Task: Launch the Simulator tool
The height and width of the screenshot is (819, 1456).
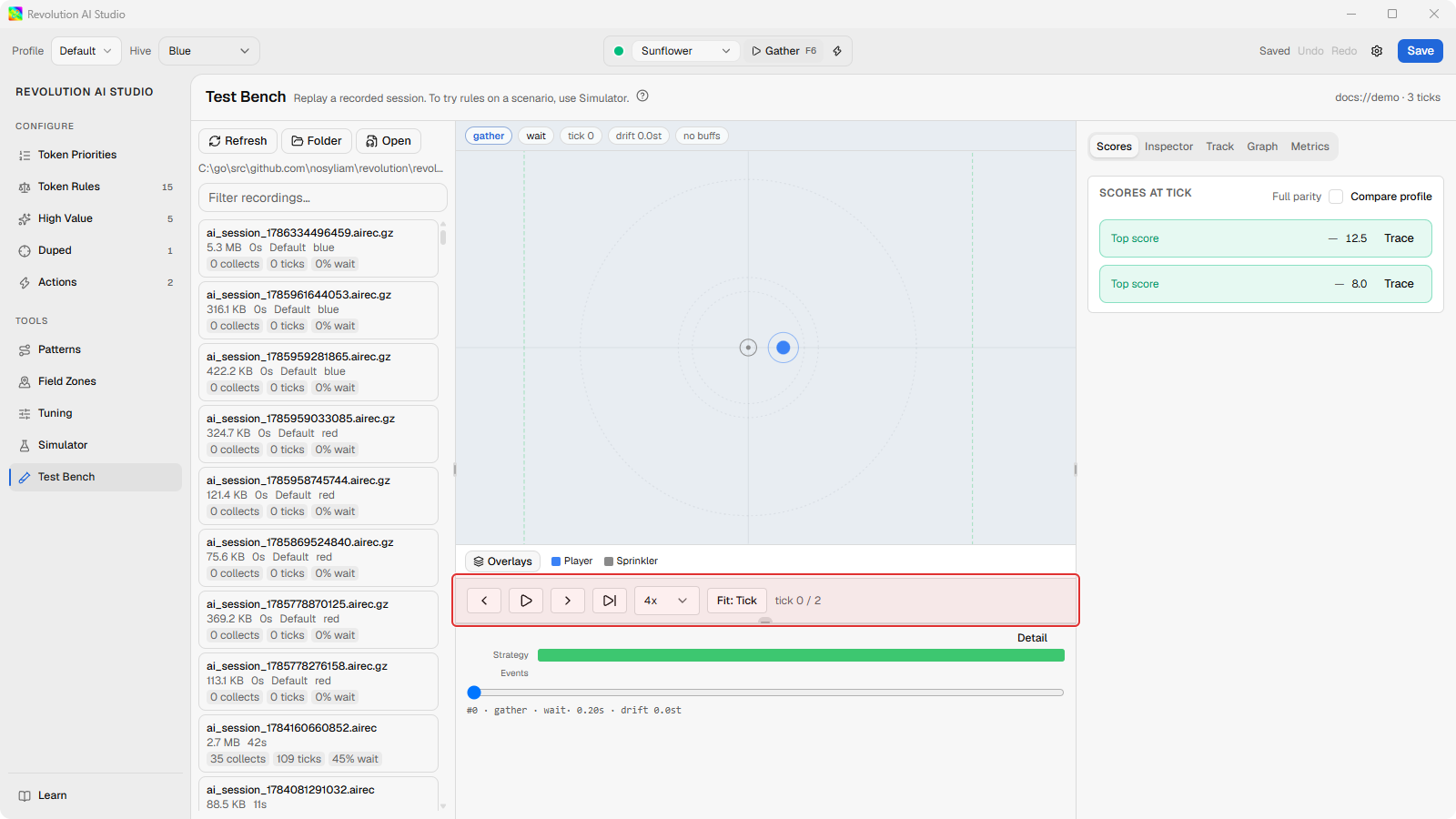Action: click(x=96, y=445)
